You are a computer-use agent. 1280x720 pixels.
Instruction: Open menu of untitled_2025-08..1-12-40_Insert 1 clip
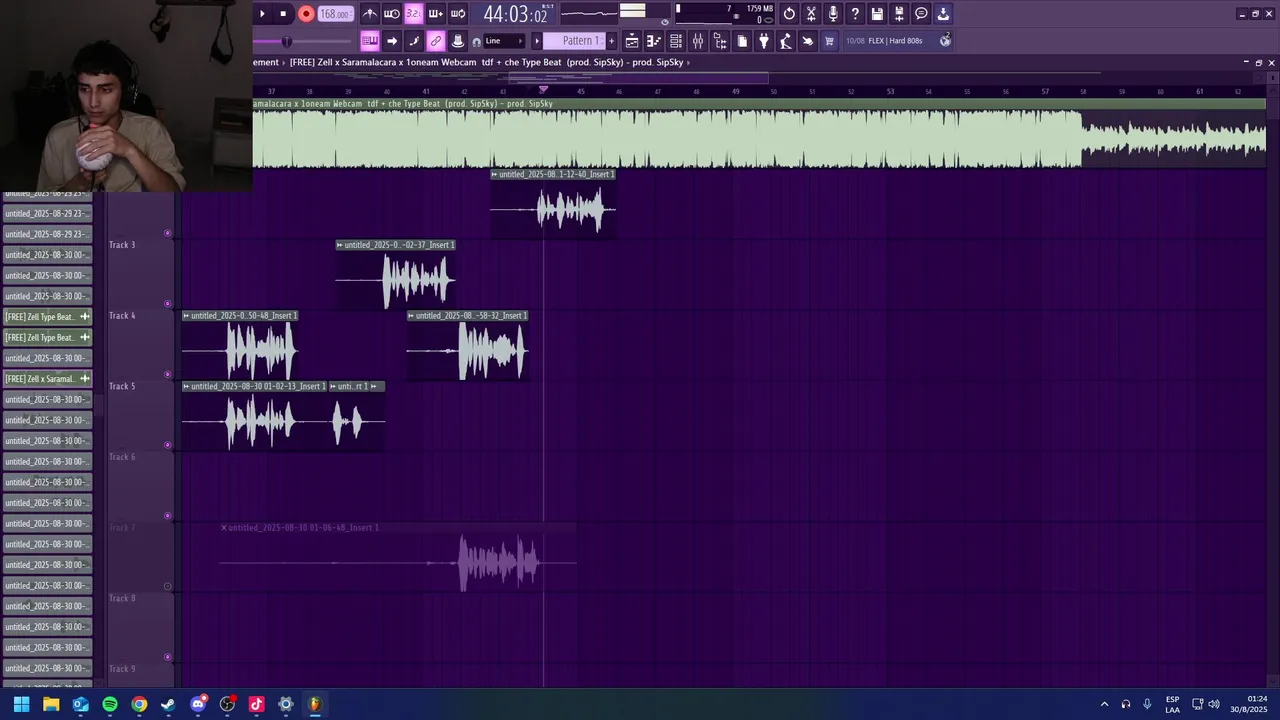coord(494,174)
